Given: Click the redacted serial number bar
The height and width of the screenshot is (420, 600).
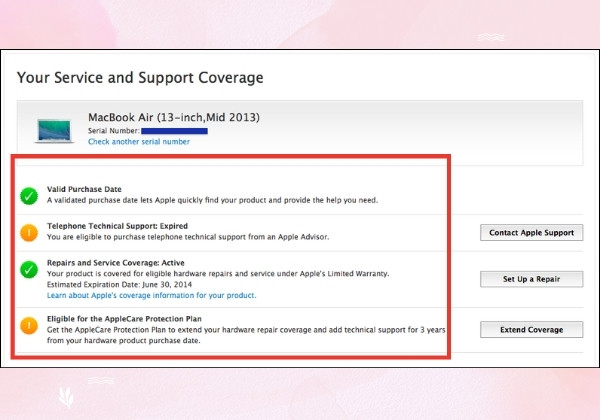Looking at the screenshot, I should pyautogui.click(x=174, y=131).
